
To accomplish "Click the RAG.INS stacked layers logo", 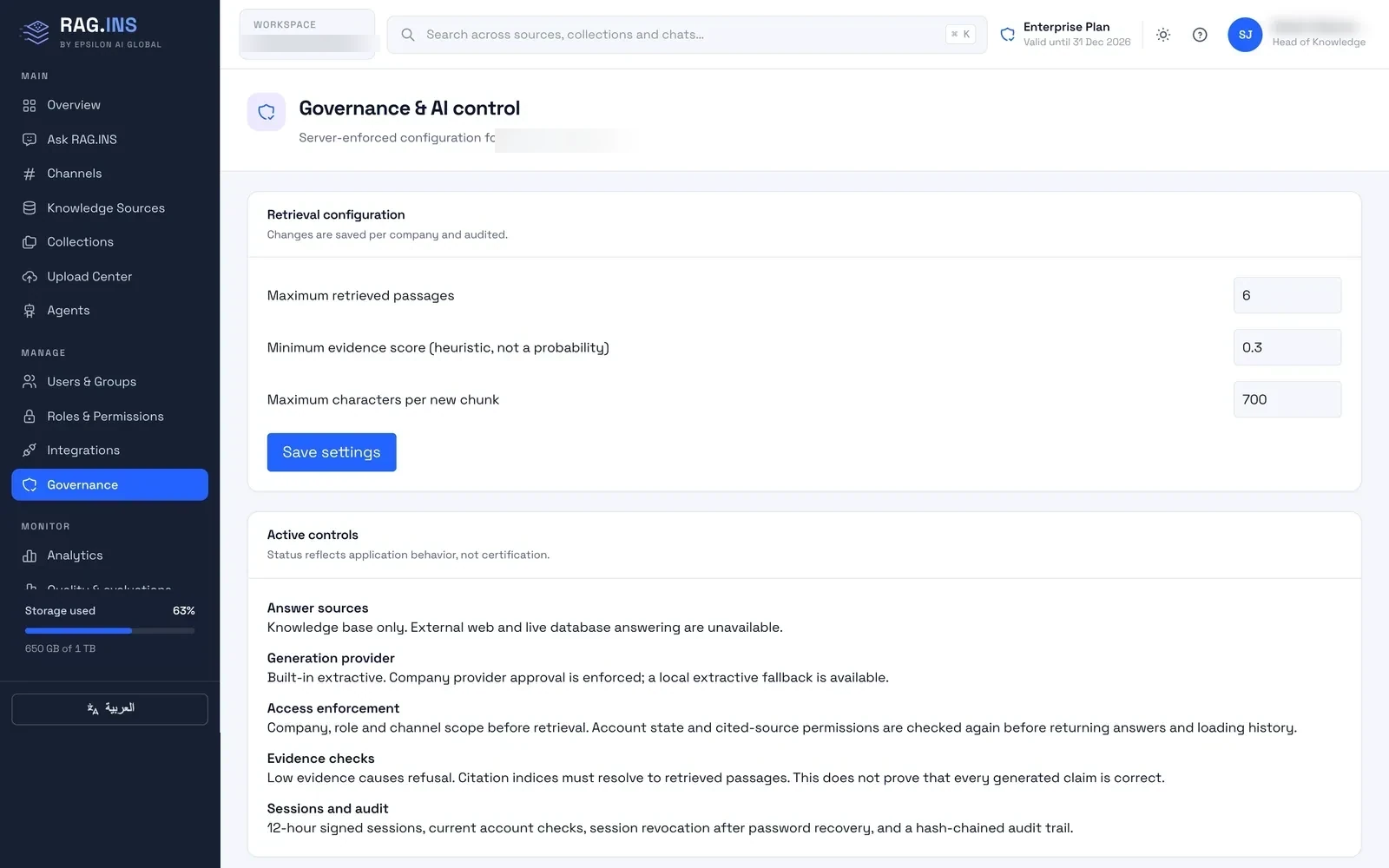I will 35,32.
